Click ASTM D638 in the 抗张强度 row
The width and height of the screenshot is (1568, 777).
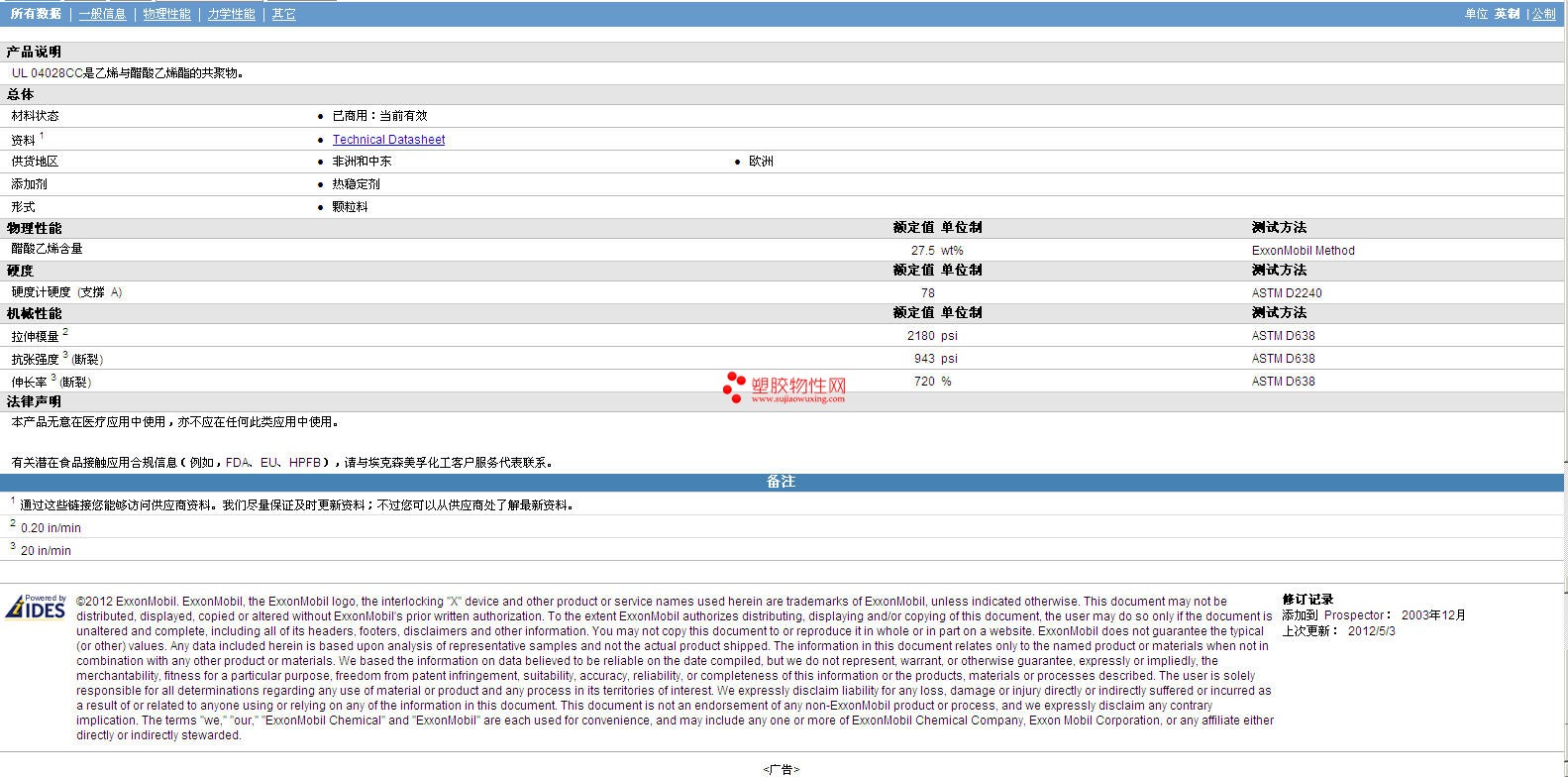pyautogui.click(x=1284, y=359)
